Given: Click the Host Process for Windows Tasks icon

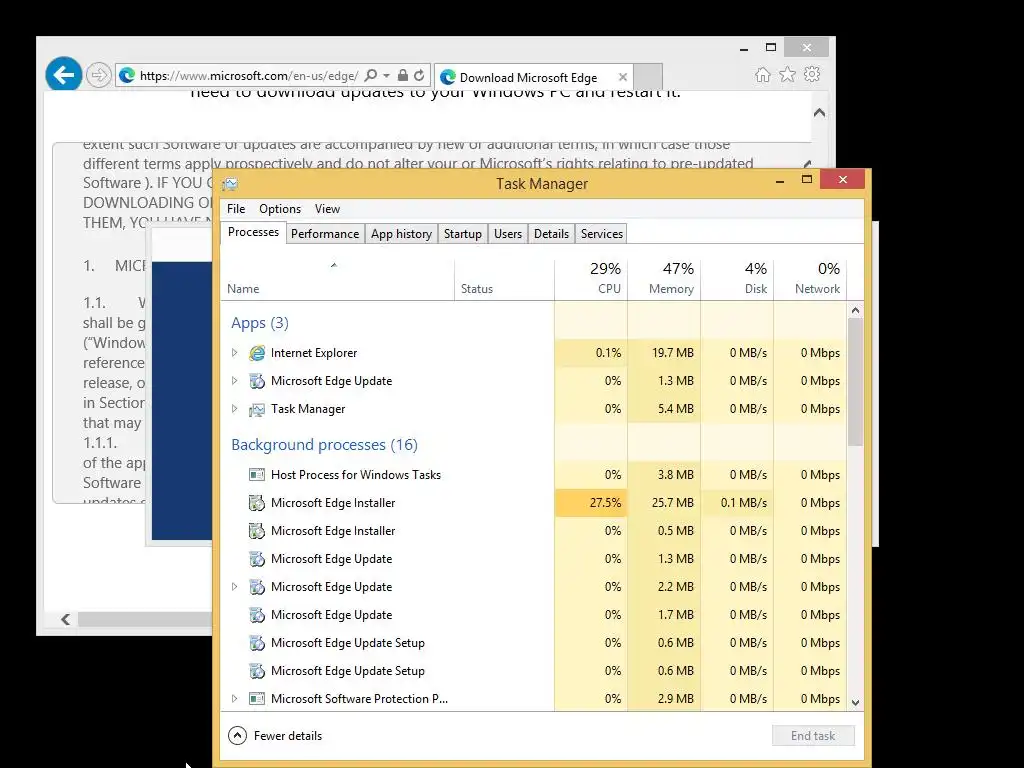Looking at the screenshot, I should [x=257, y=475].
